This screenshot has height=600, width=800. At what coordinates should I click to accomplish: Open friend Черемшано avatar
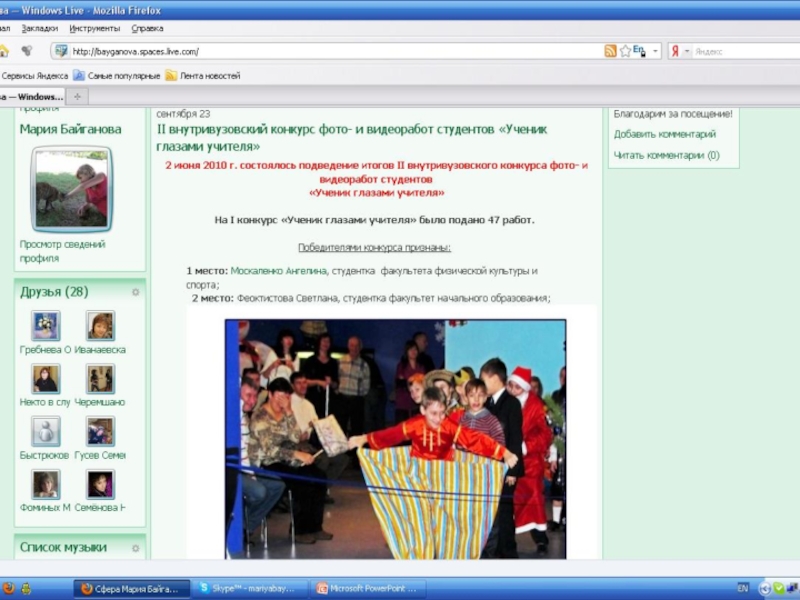click(100, 379)
